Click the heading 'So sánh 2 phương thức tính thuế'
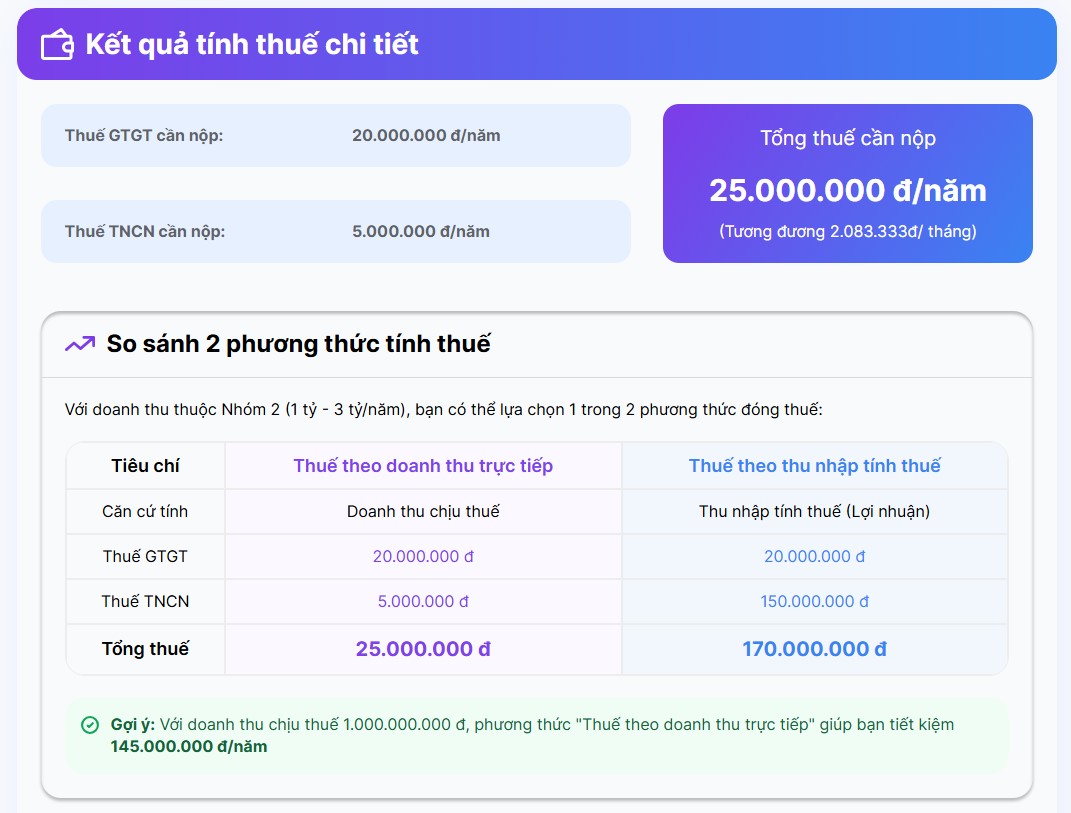This screenshot has height=813, width=1071. pos(298,344)
